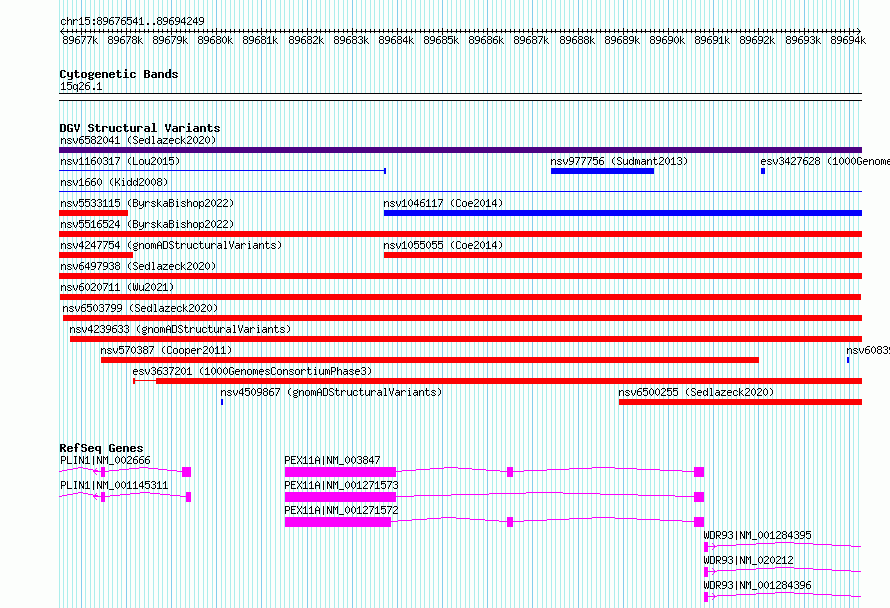Click the 89694k ruler position

tap(847, 40)
